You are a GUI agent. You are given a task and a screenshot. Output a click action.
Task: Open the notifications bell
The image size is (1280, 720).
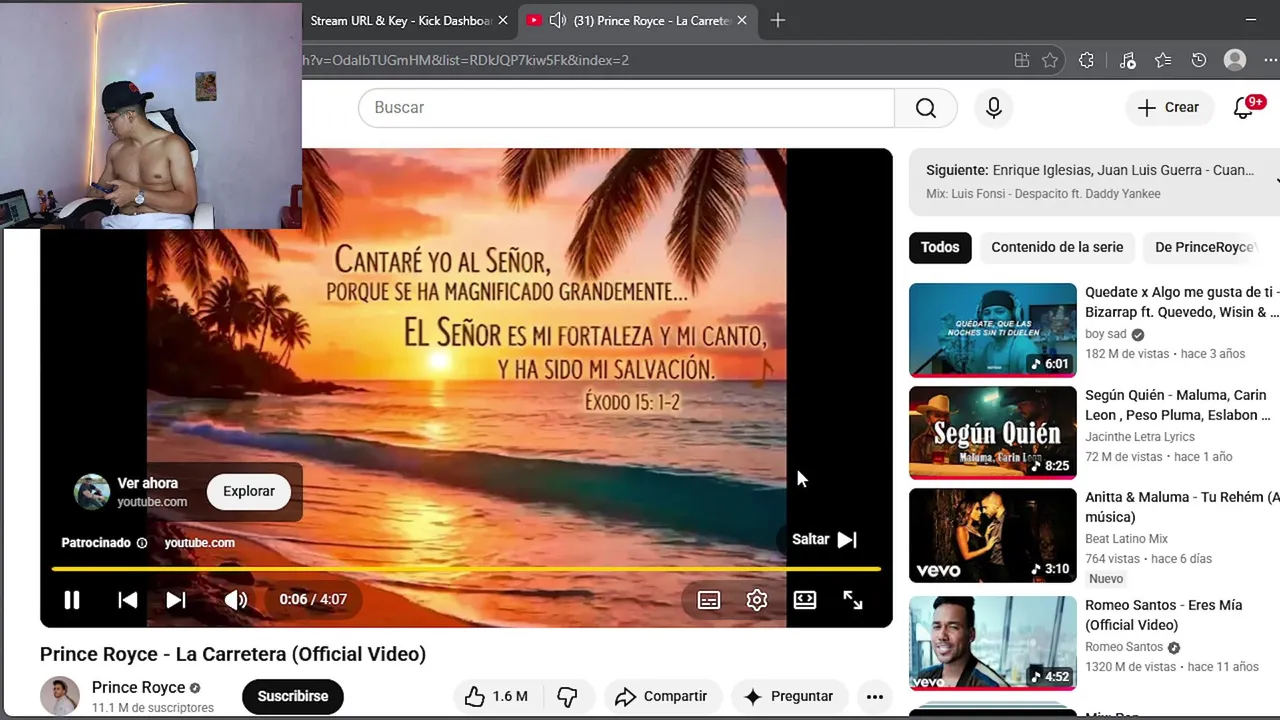coord(1244,107)
